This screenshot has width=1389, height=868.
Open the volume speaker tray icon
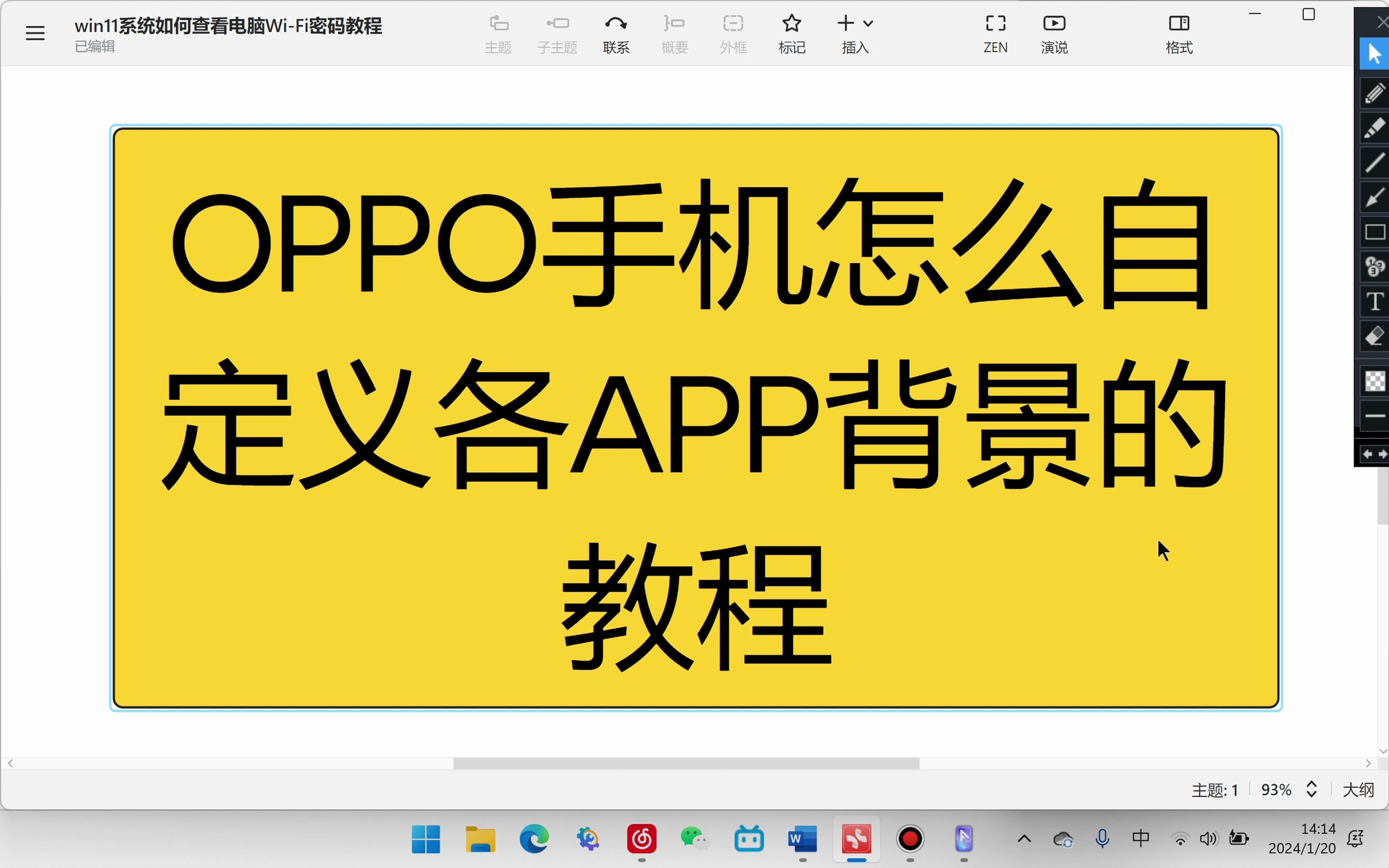pyautogui.click(x=1208, y=839)
